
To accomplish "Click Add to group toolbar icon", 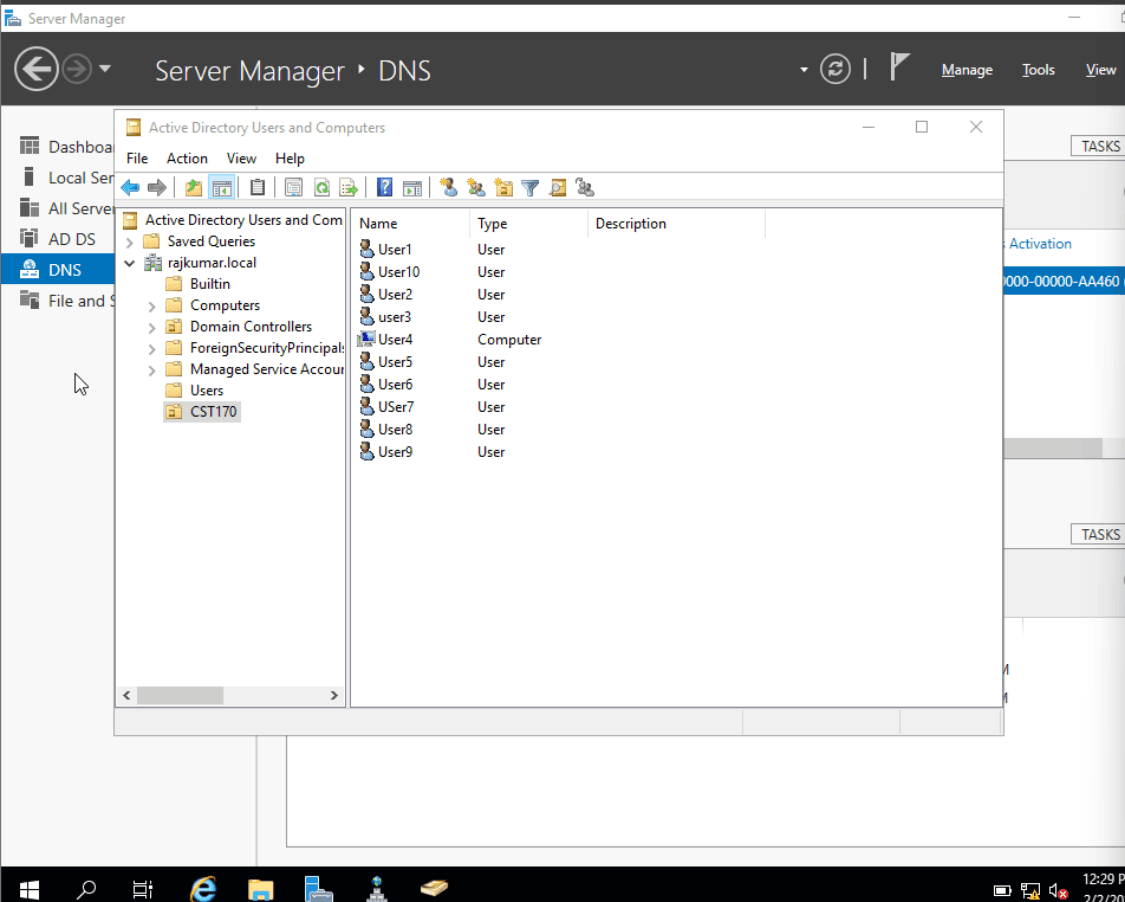I will [585, 188].
